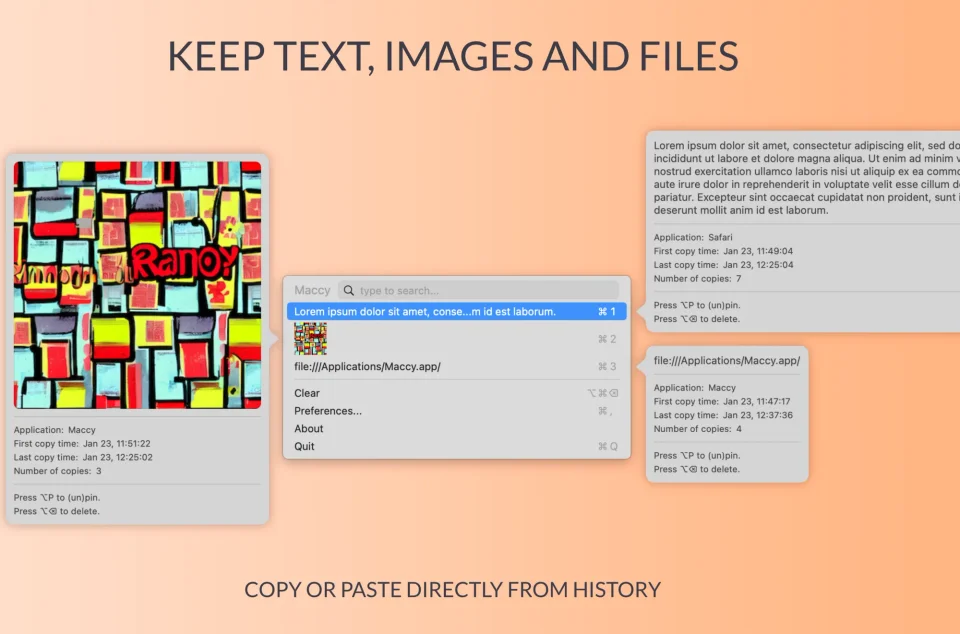The image size is (960, 634).
Task: Choose Clear from the Maccy menu
Action: click(457, 393)
